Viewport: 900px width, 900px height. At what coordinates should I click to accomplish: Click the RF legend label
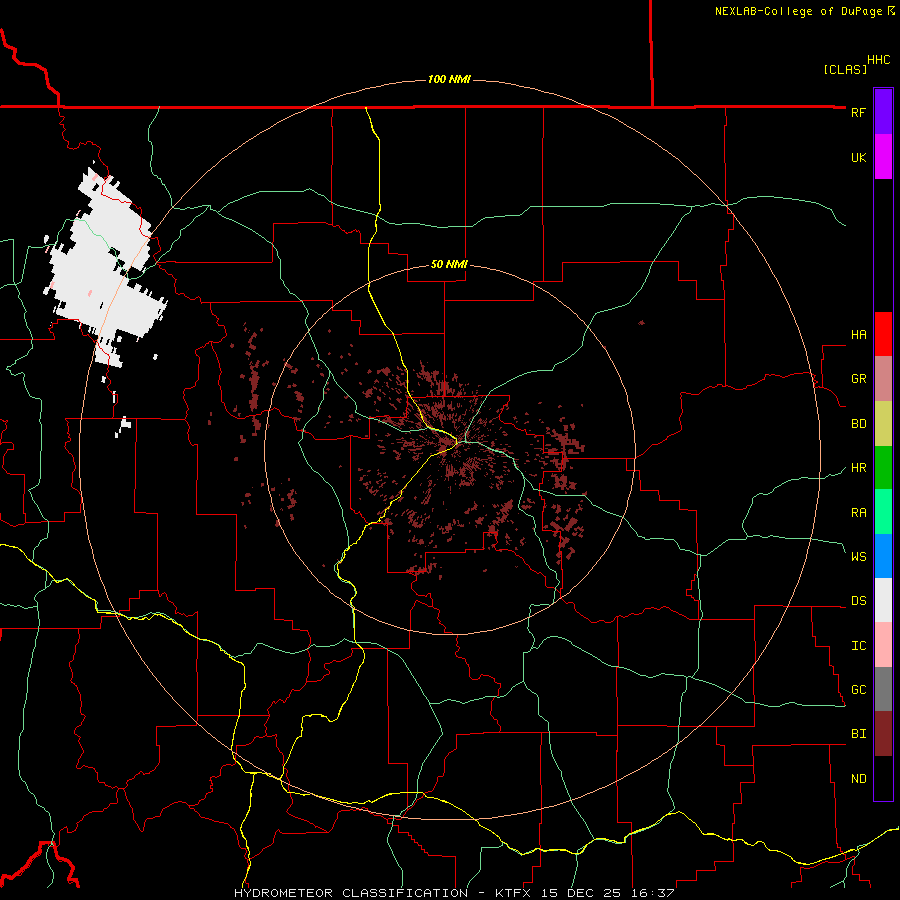[x=858, y=112]
